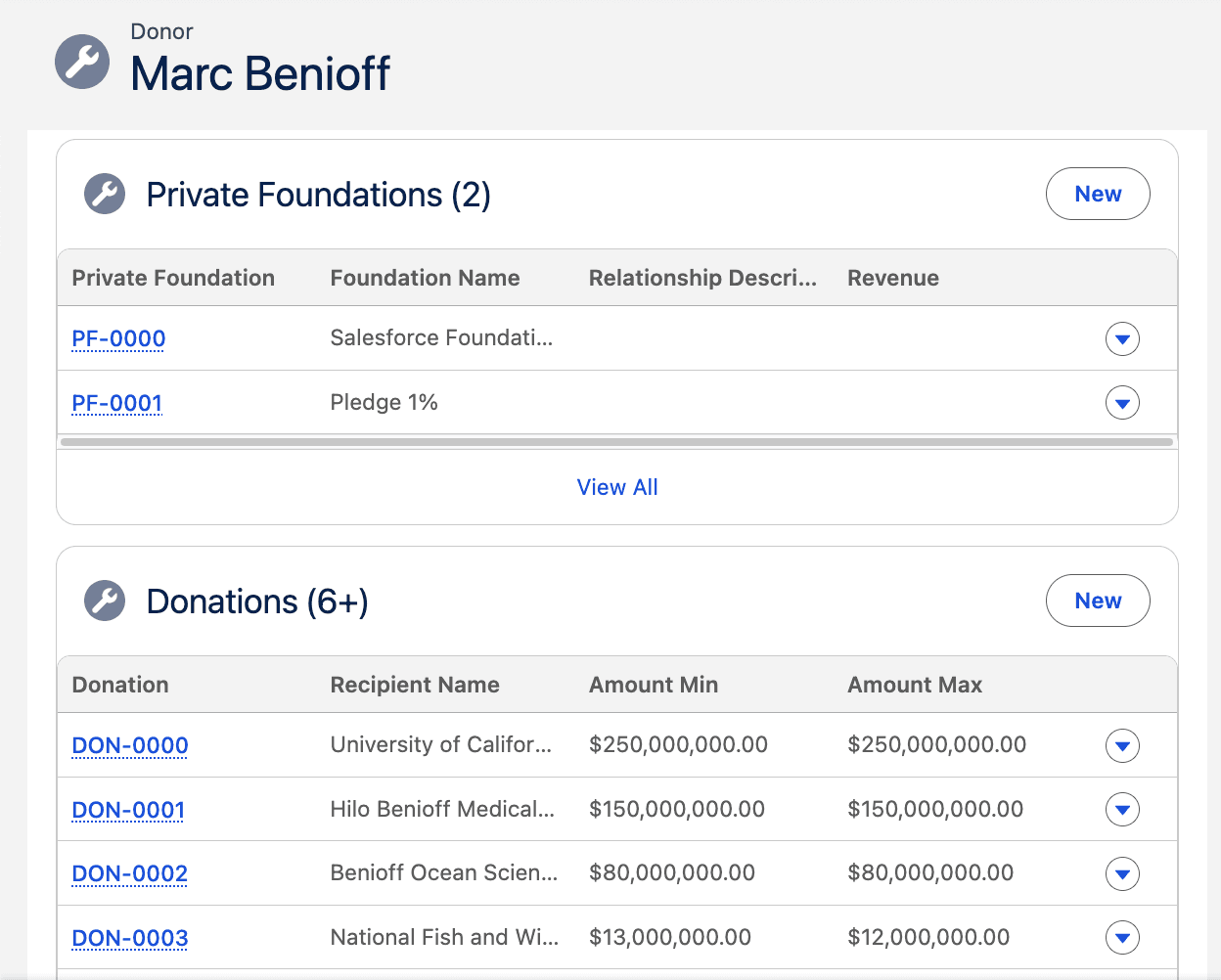Open row actions for DON-0000
This screenshot has width=1221, height=980.
coord(1122,745)
